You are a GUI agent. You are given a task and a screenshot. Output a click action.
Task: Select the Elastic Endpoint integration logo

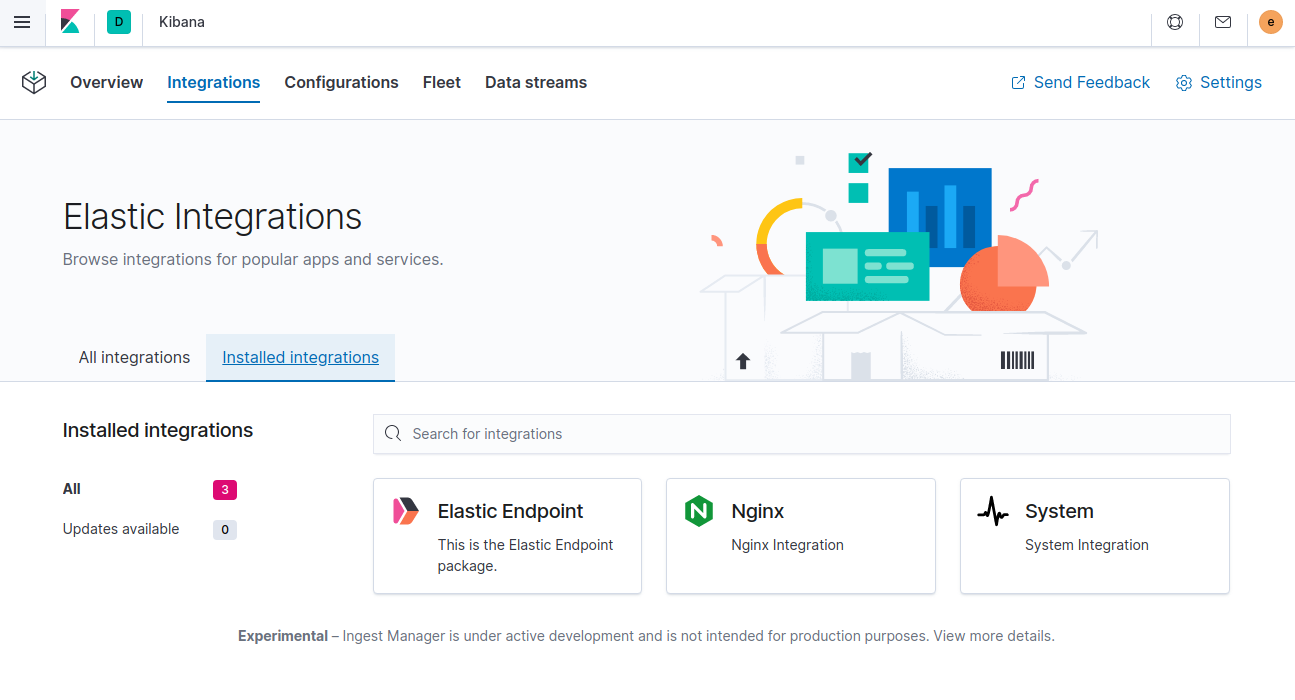tap(406, 510)
